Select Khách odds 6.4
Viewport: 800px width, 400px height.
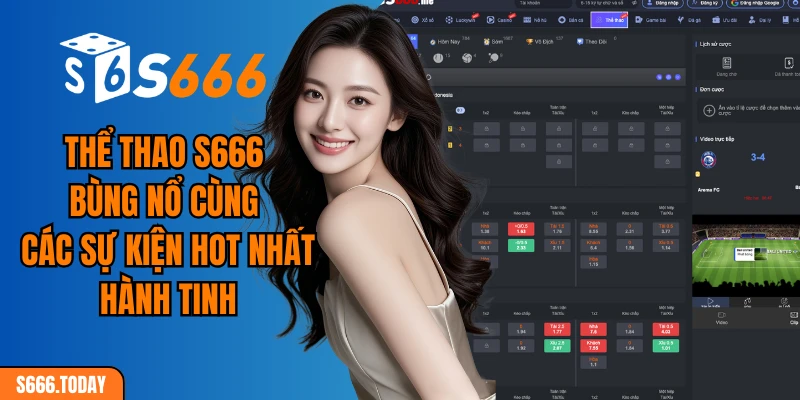(x=593, y=245)
